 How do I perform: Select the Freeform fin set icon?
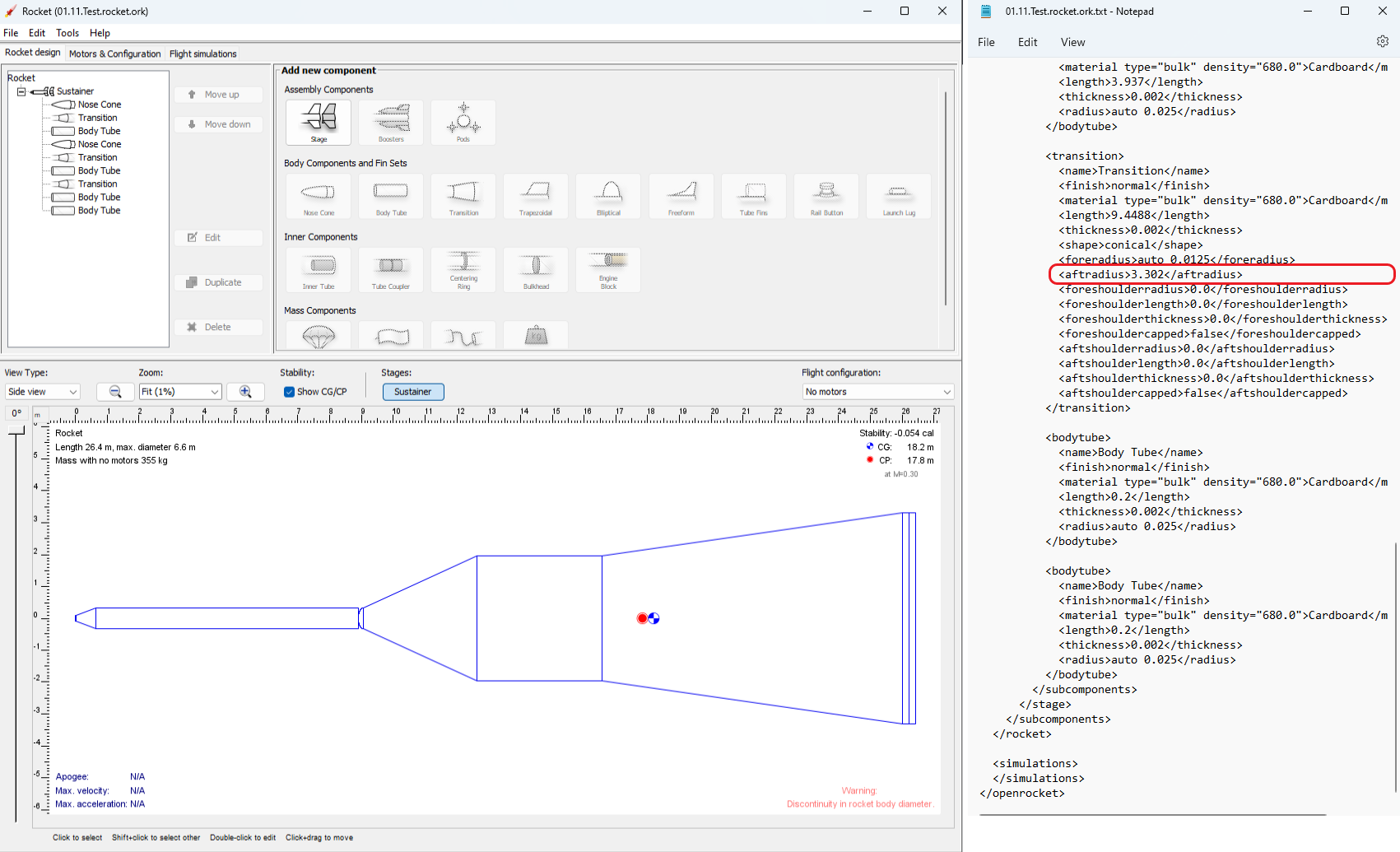pos(681,196)
